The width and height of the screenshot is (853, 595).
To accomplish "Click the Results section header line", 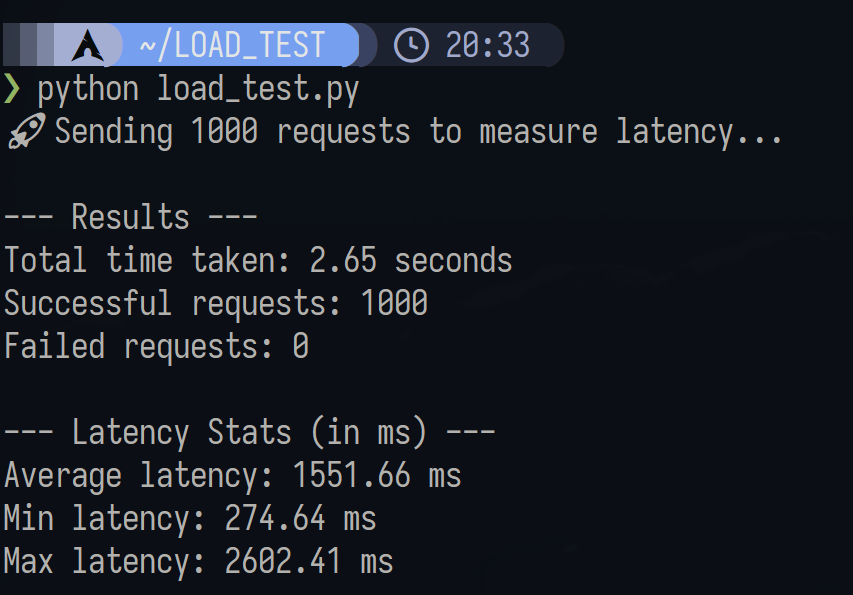I will click(131, 218).
